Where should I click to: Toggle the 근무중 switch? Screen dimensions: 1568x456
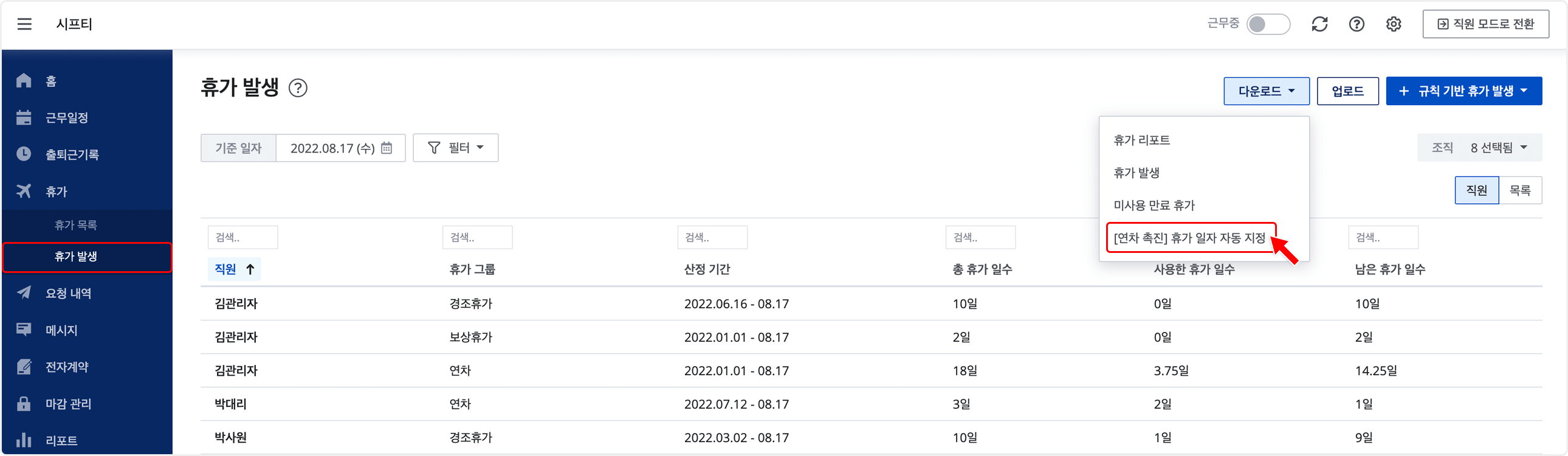tap(1267, 24)
